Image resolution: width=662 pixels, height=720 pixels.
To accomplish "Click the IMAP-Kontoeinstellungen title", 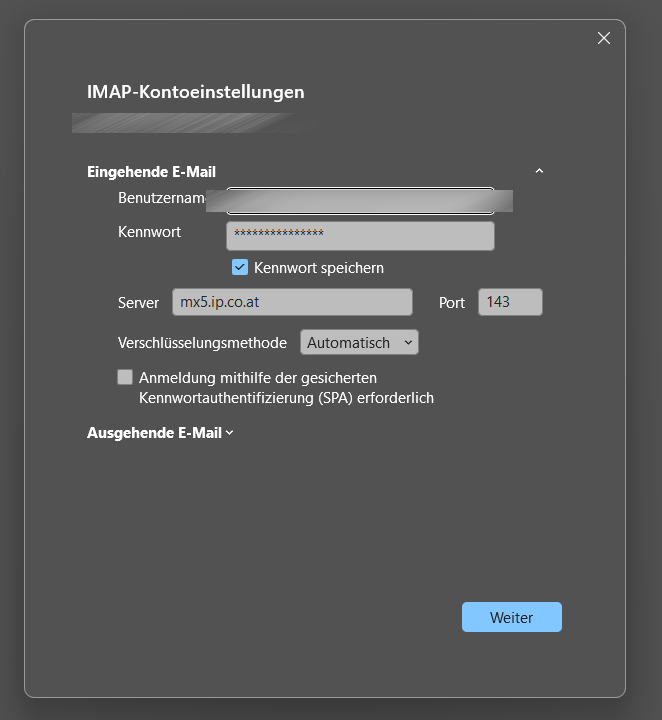I will [196, 93].
